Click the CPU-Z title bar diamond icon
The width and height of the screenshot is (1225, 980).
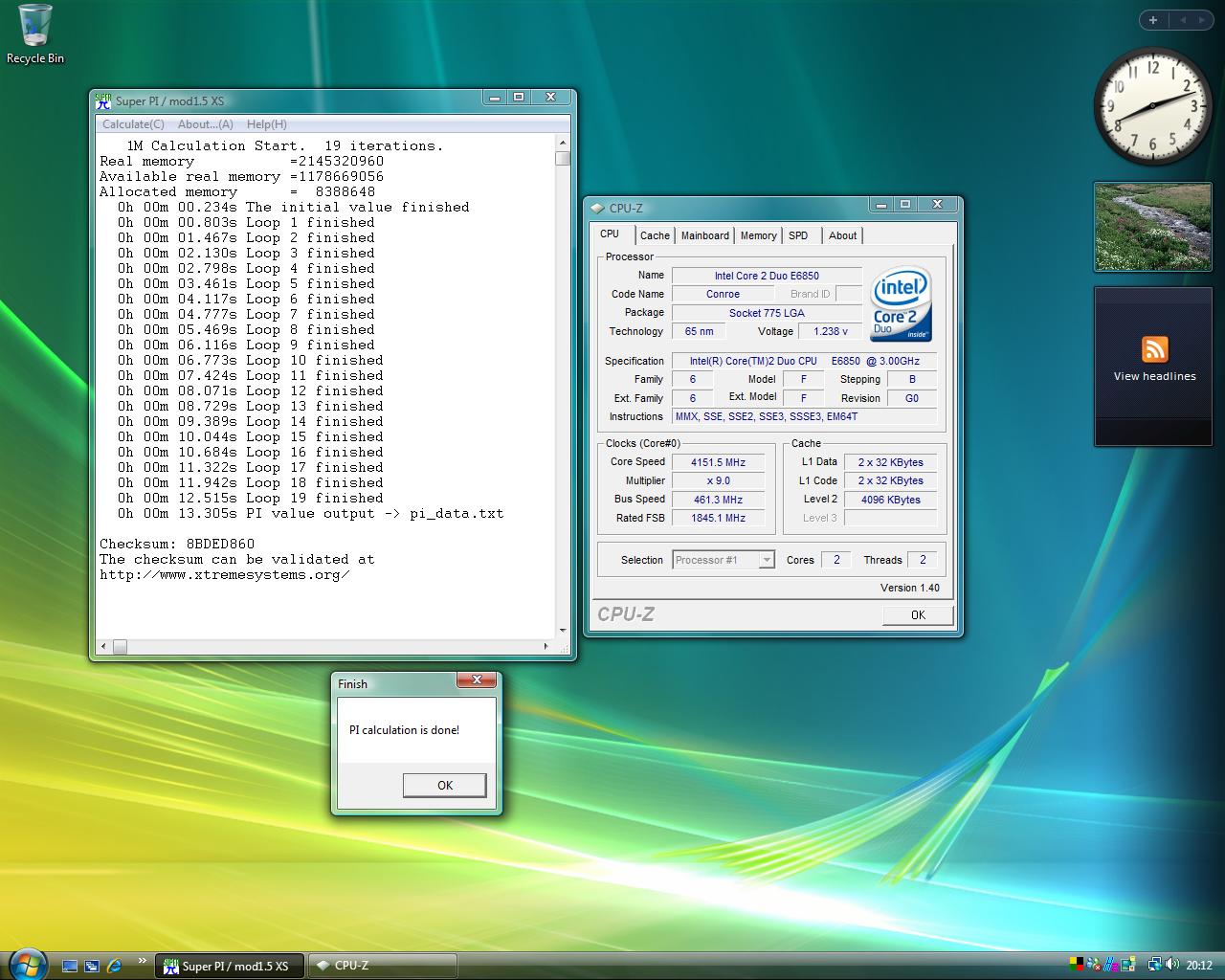[597, 208]
